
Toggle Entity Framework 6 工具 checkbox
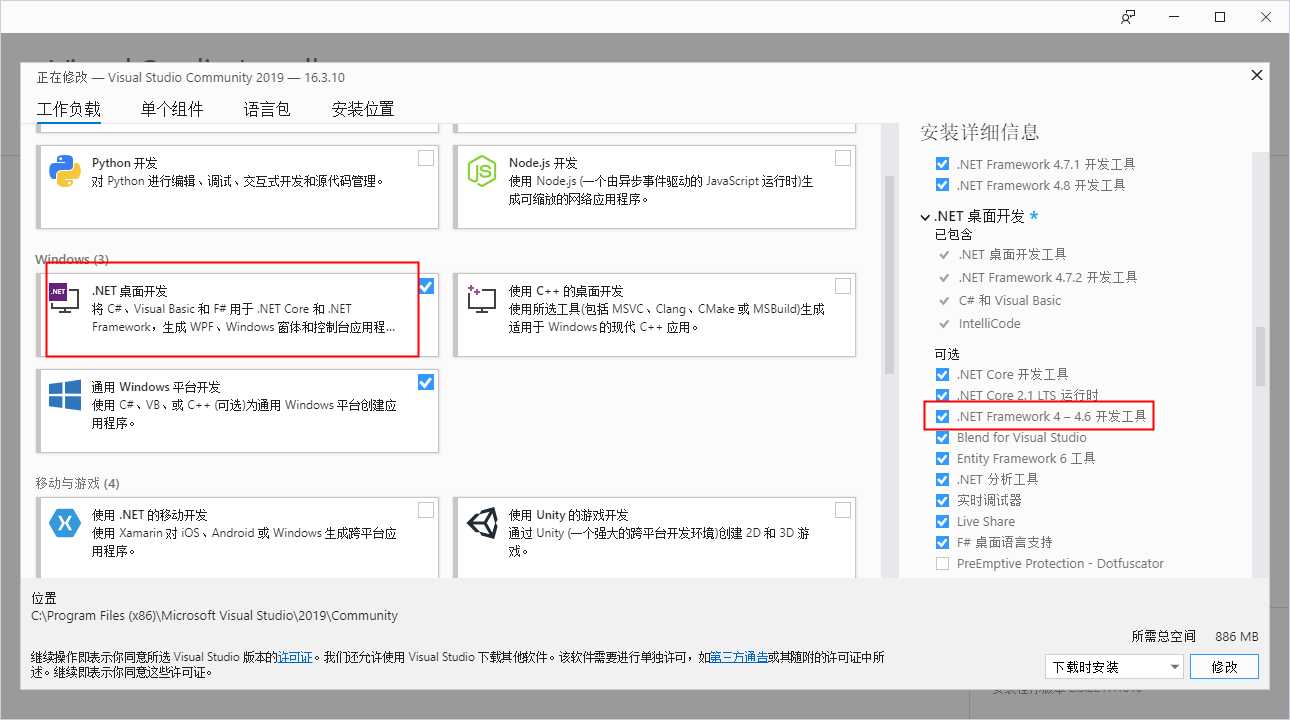pyautogui.click(x=942, y=458)
